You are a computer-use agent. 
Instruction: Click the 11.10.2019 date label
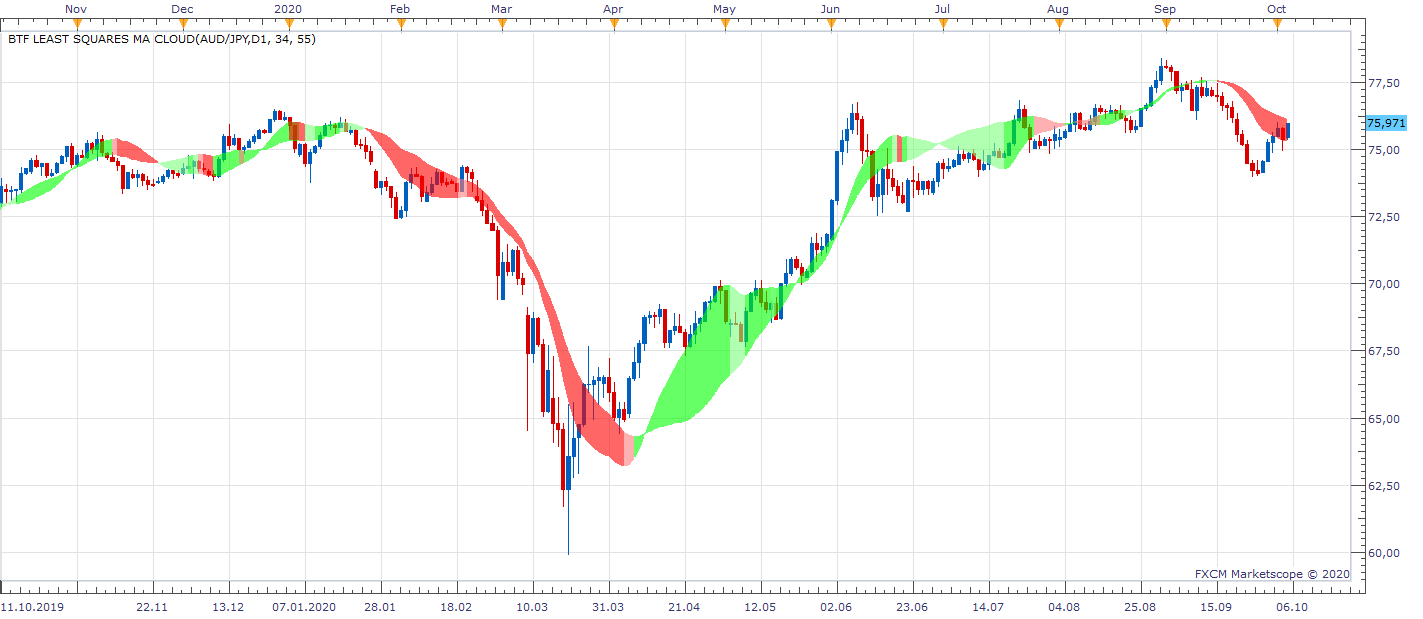[x=30, y=607]
